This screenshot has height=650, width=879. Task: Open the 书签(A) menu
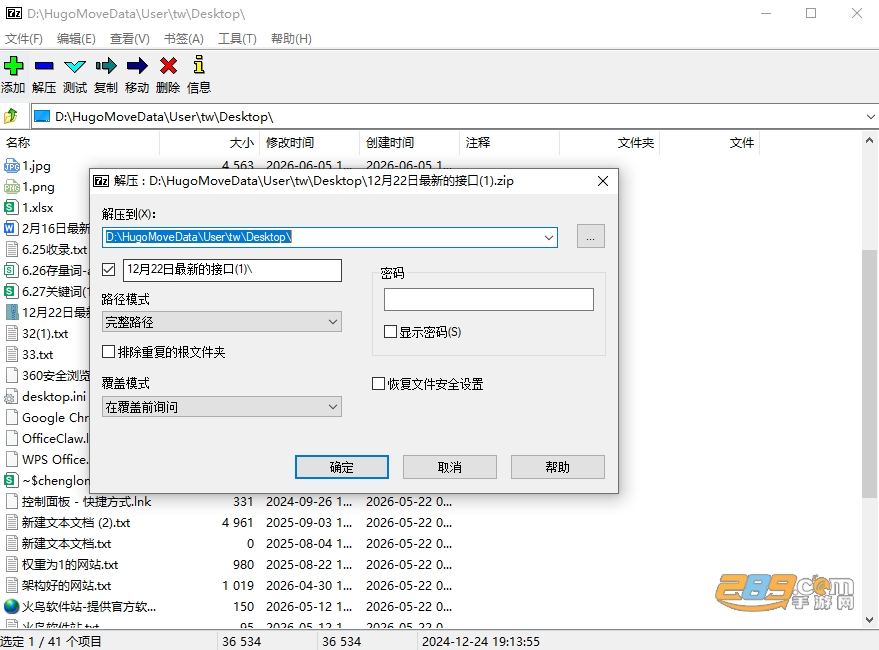183,39
